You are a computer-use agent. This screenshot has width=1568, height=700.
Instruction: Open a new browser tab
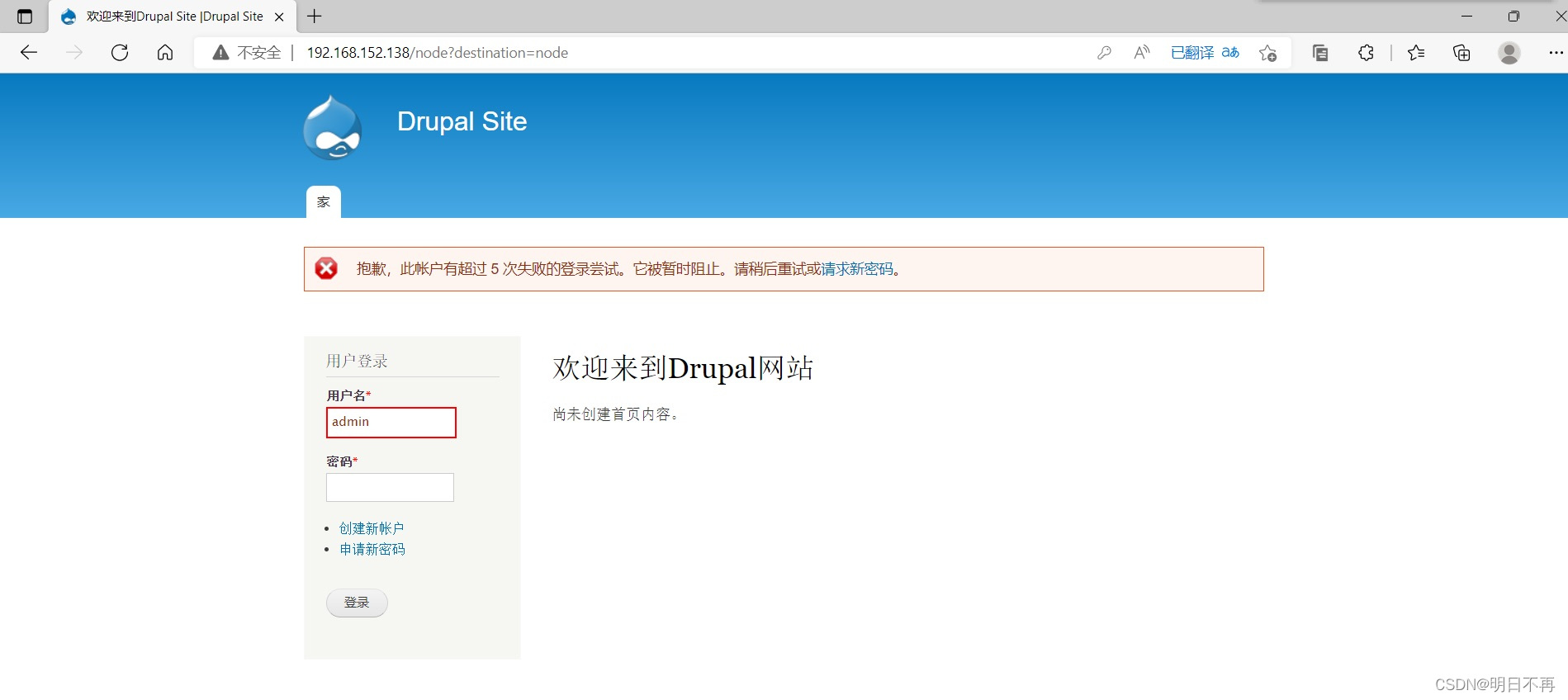[315, 16]
